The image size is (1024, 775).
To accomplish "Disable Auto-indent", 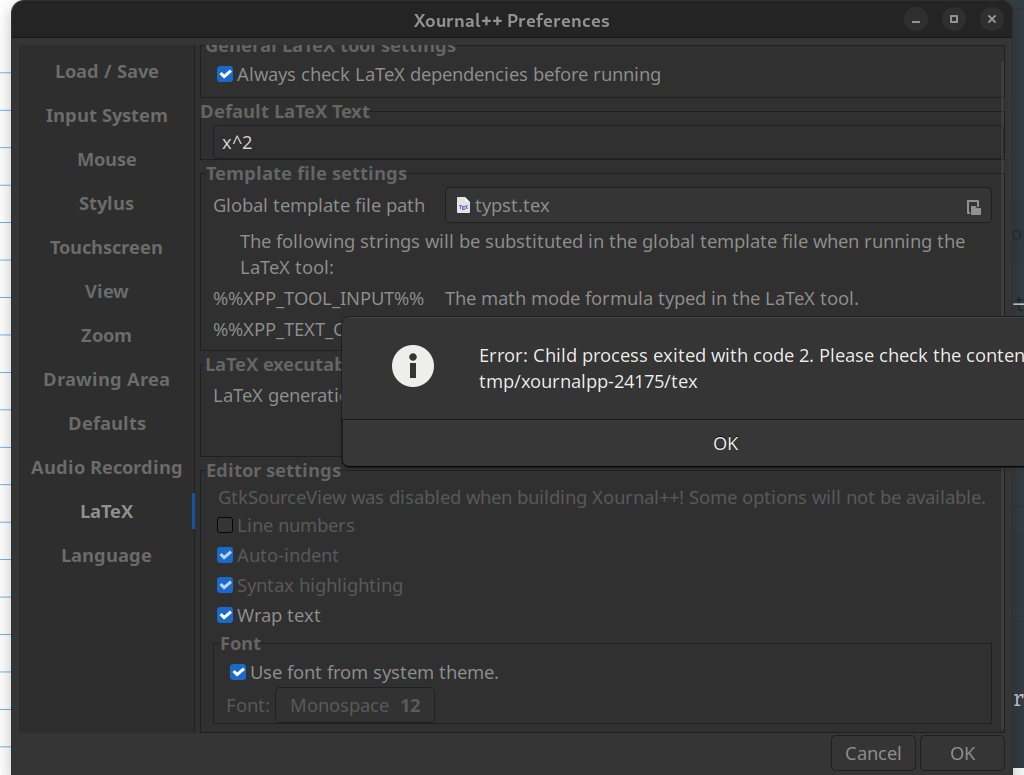I will coord(224,555).
